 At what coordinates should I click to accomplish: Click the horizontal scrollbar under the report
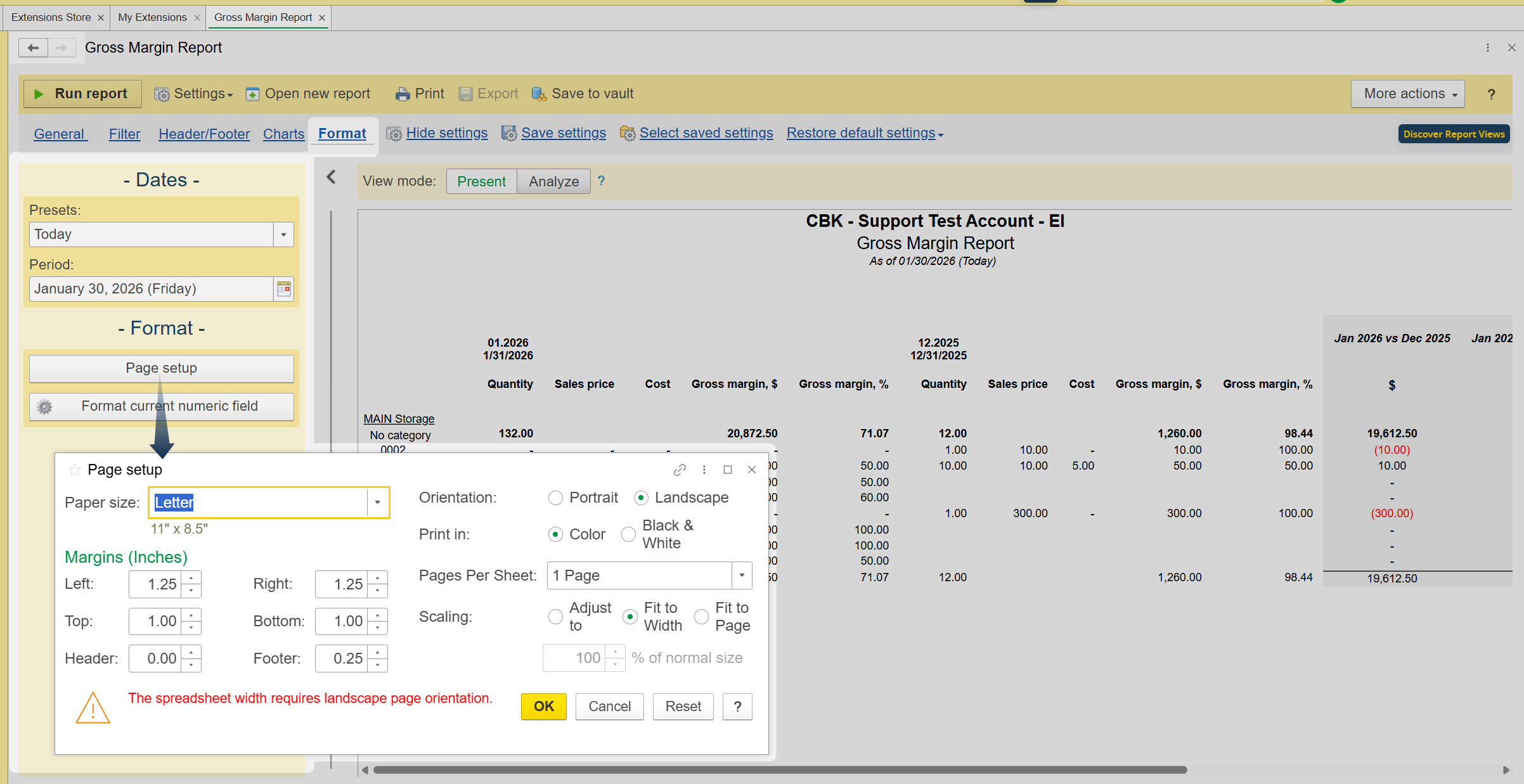point(780,770)
